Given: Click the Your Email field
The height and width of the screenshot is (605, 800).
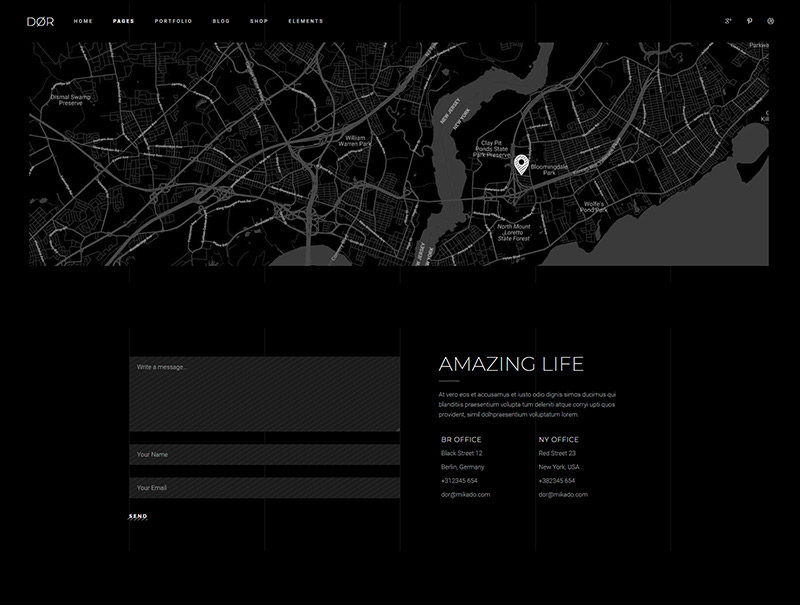Looking at the screenshot, I should pos(264,488).
